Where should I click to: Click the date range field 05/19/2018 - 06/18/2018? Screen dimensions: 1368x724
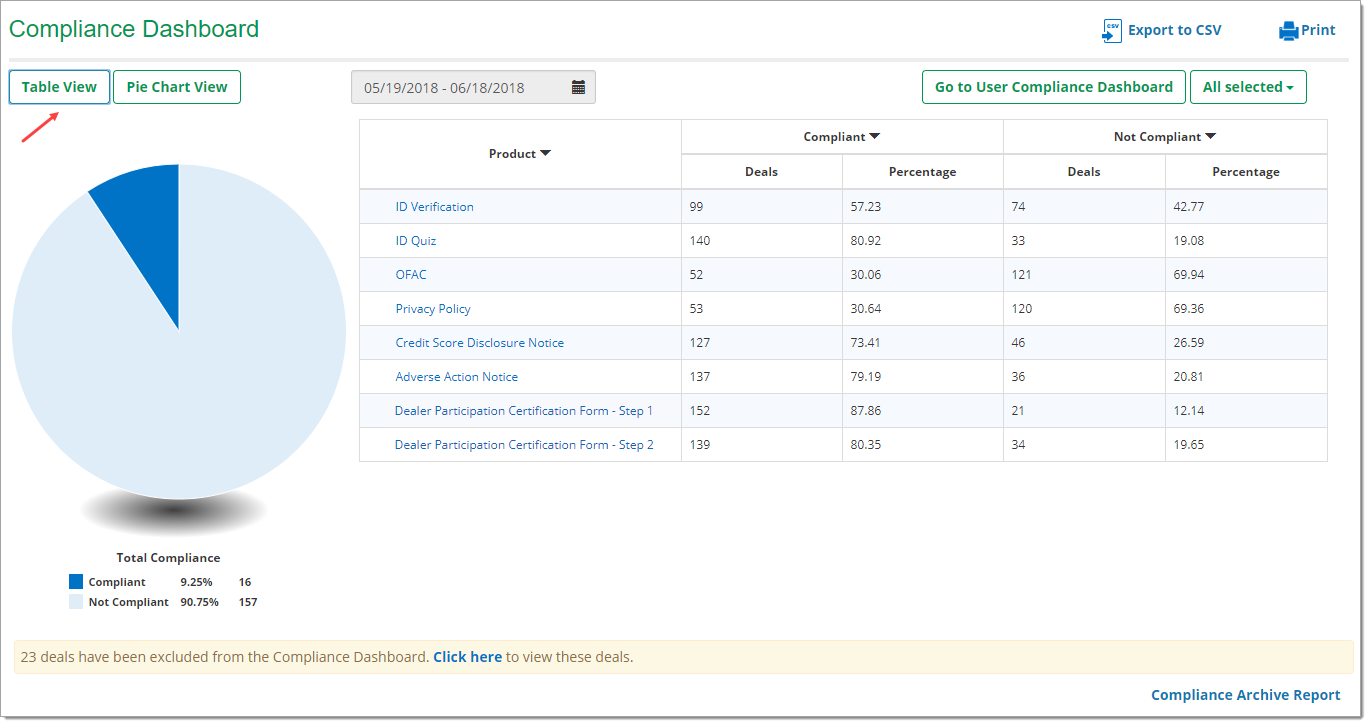(x=473, y=87)
